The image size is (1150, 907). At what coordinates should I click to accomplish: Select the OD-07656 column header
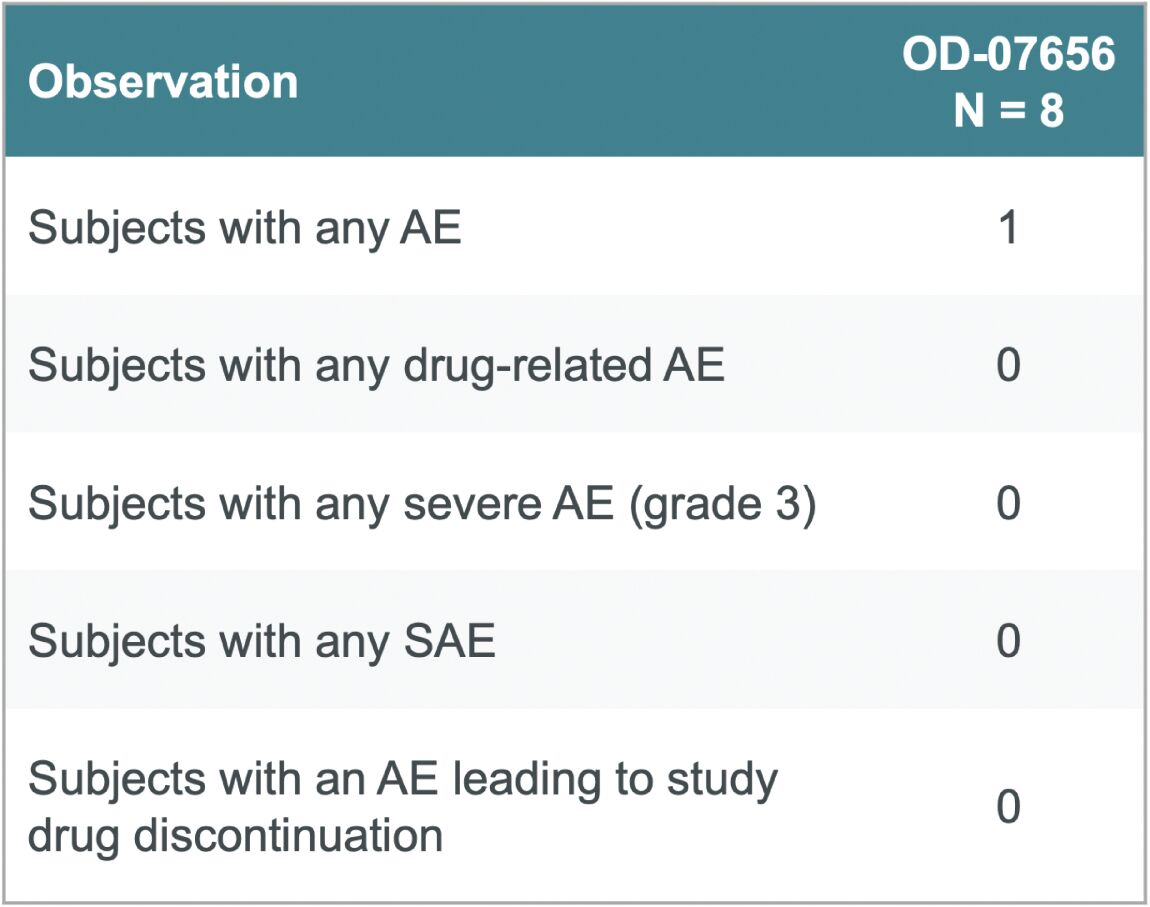[x=1008, y=54]
